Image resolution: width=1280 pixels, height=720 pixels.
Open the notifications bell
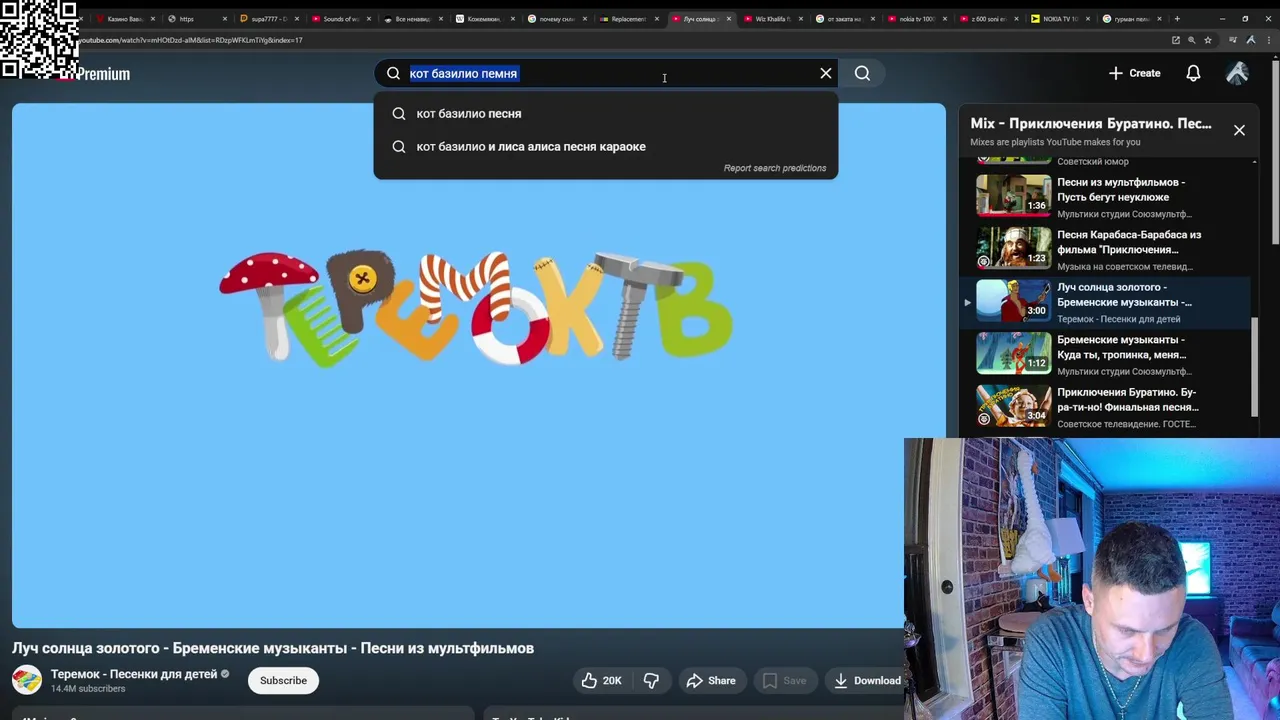(x=1193, y=73)
